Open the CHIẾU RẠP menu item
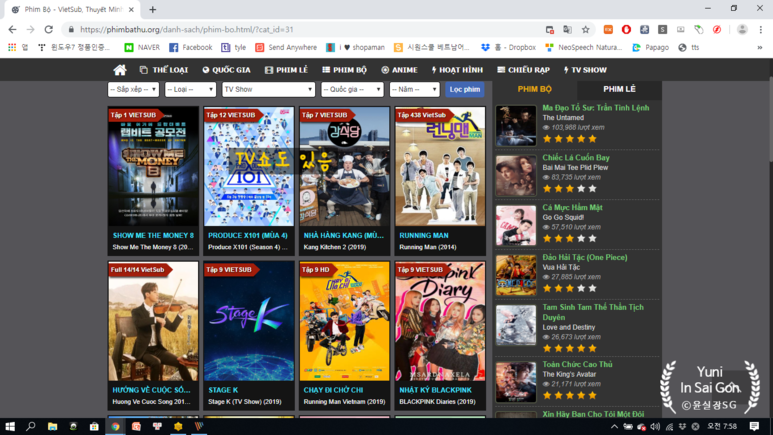The image size is (773, 435). coord(524,70)
